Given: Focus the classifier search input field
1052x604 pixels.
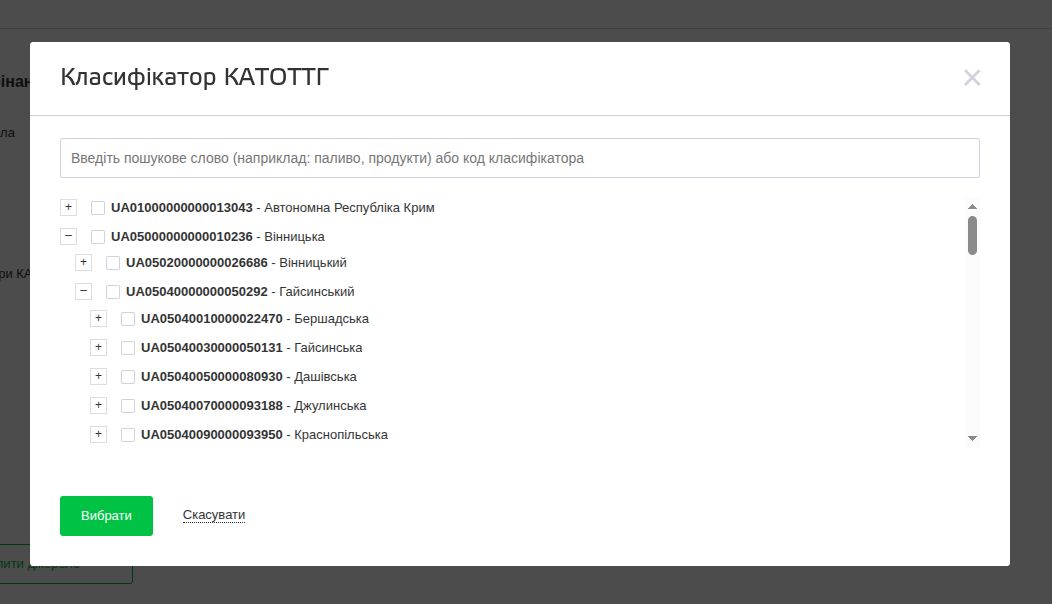Looking at the screenshot, I should click(519, 158).
